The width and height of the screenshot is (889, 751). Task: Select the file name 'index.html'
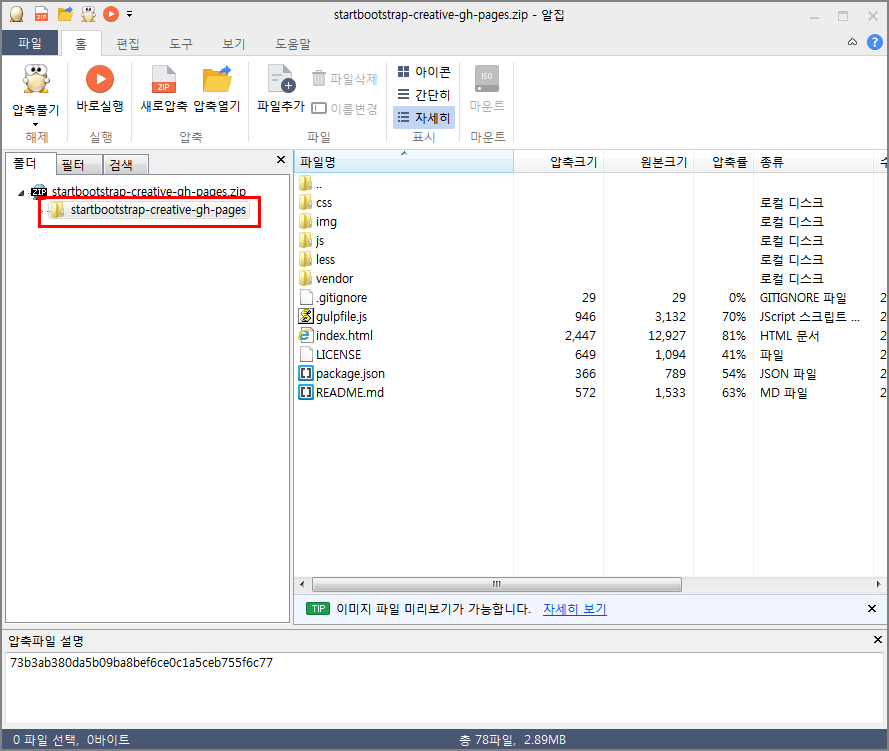click(344, 336)
